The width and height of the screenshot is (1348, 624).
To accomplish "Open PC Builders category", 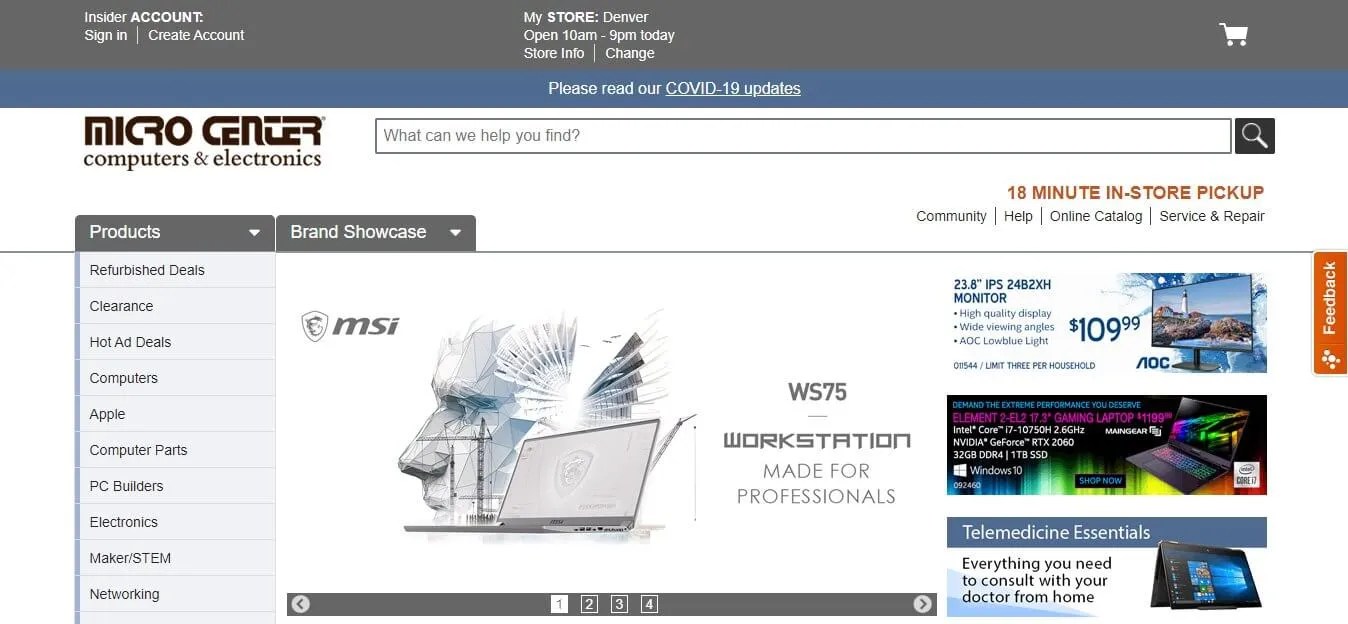I will 175,486.
